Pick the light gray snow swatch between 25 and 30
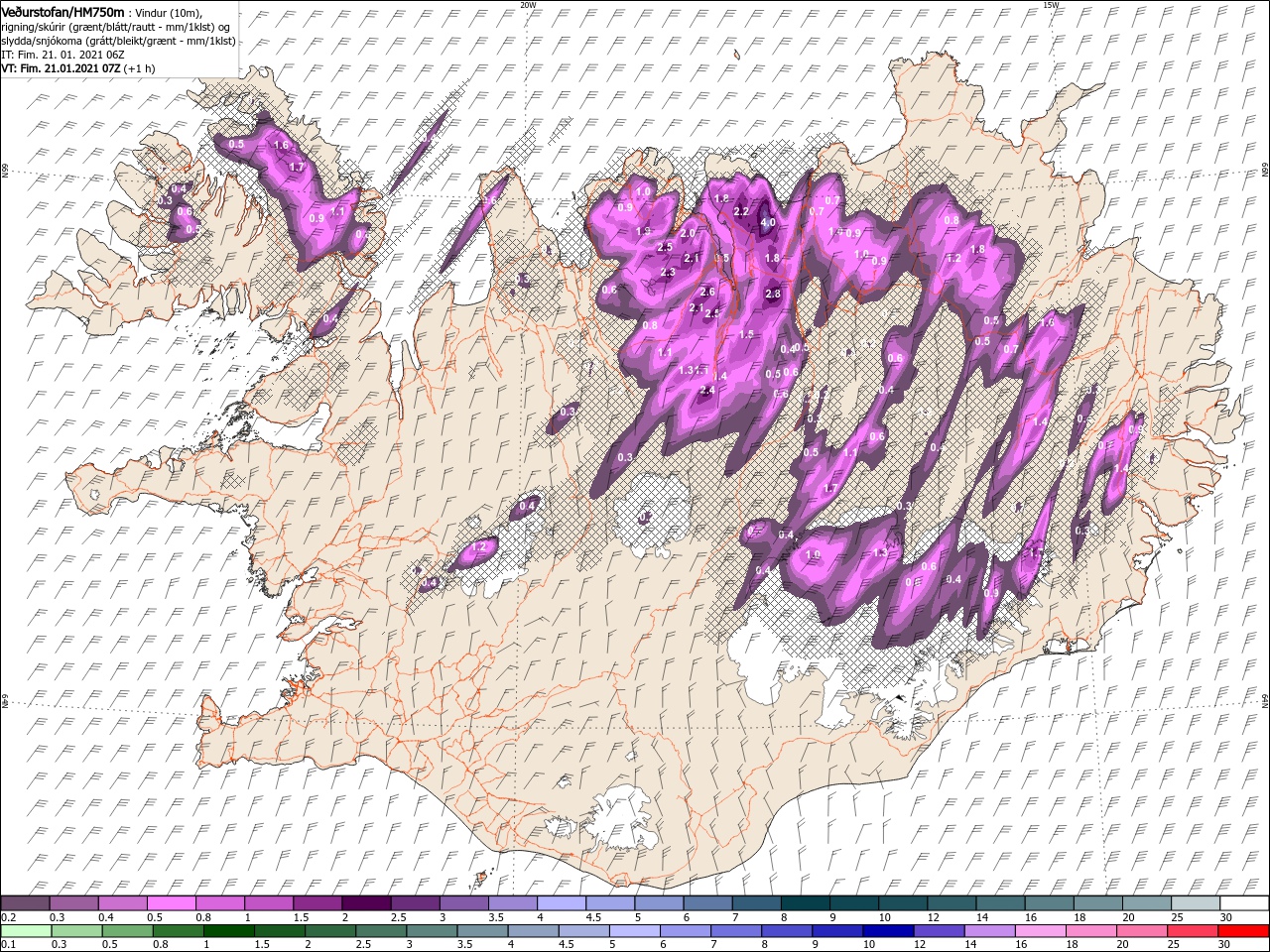This screenshot has width=1270, height=952. point(1195,903)
